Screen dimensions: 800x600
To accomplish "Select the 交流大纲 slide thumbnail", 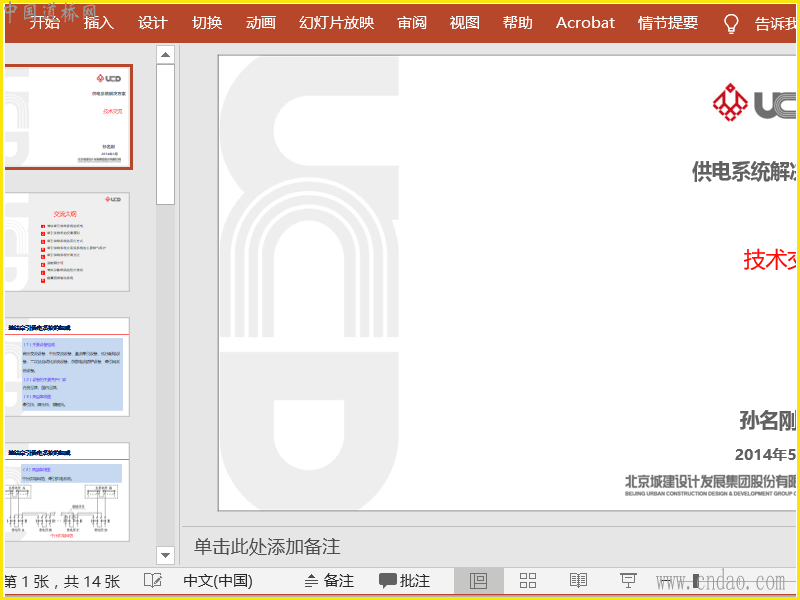I will click(x=67, y=242).
